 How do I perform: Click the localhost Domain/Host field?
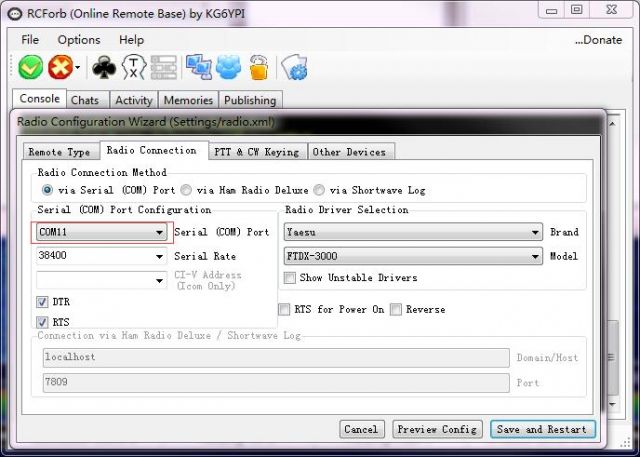pyautogui.click(x=276, y=357)
